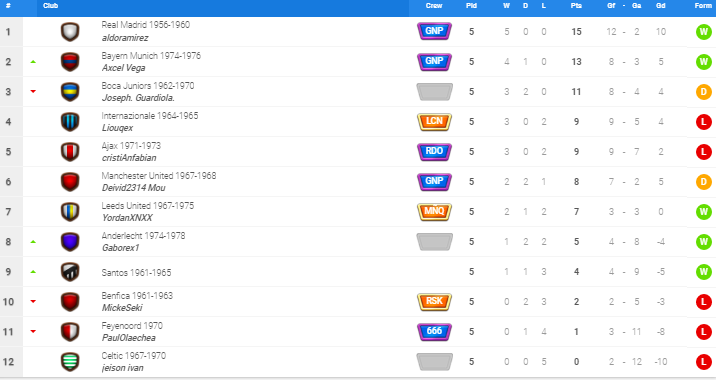The height and width of the screenshot is (380, 716).
Task: Open manager profile aldoramirez
Action: click(x=125, y=38)
